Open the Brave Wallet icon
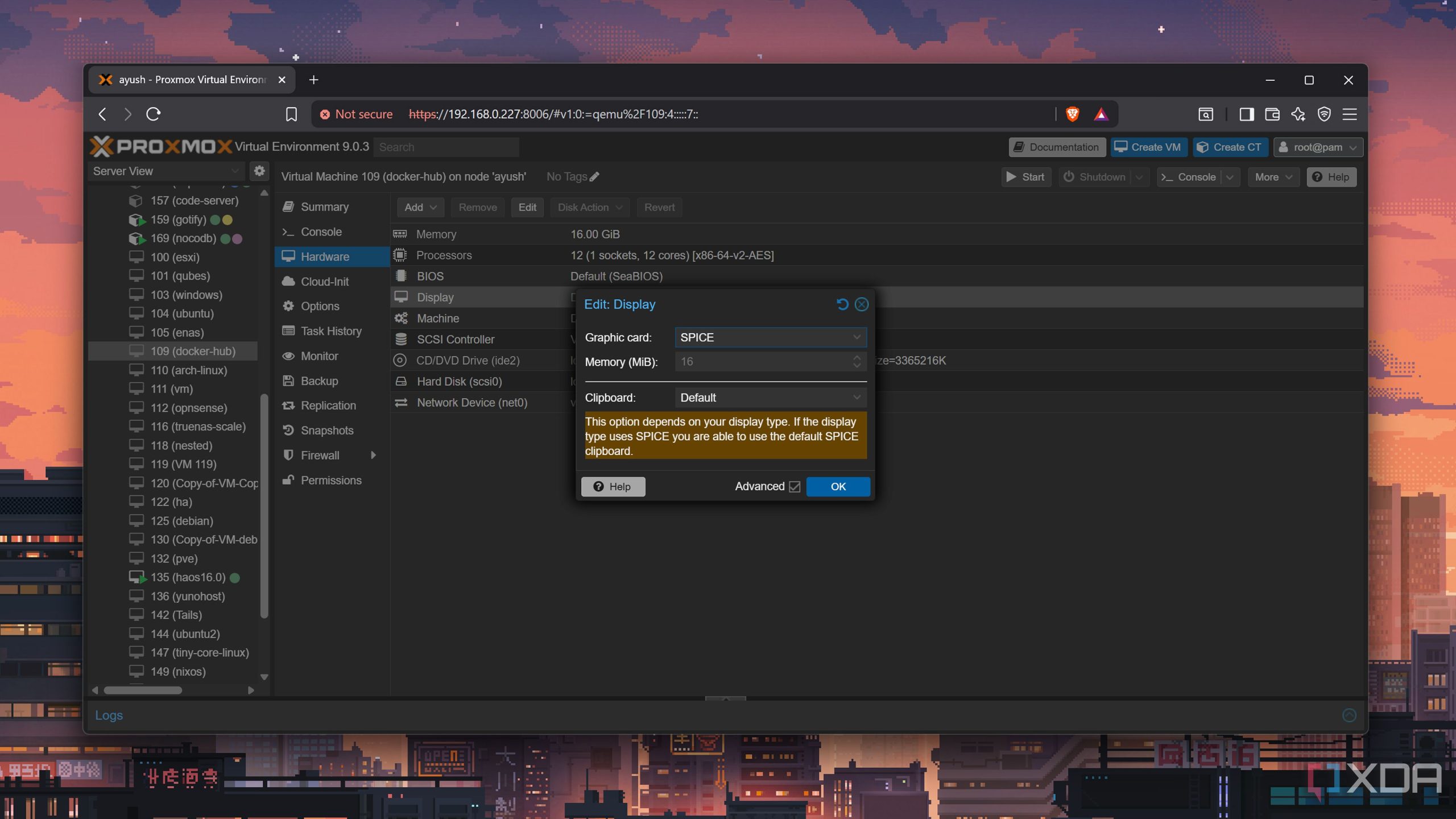Screen dimensions: 1456x819 click(1272, 114)
